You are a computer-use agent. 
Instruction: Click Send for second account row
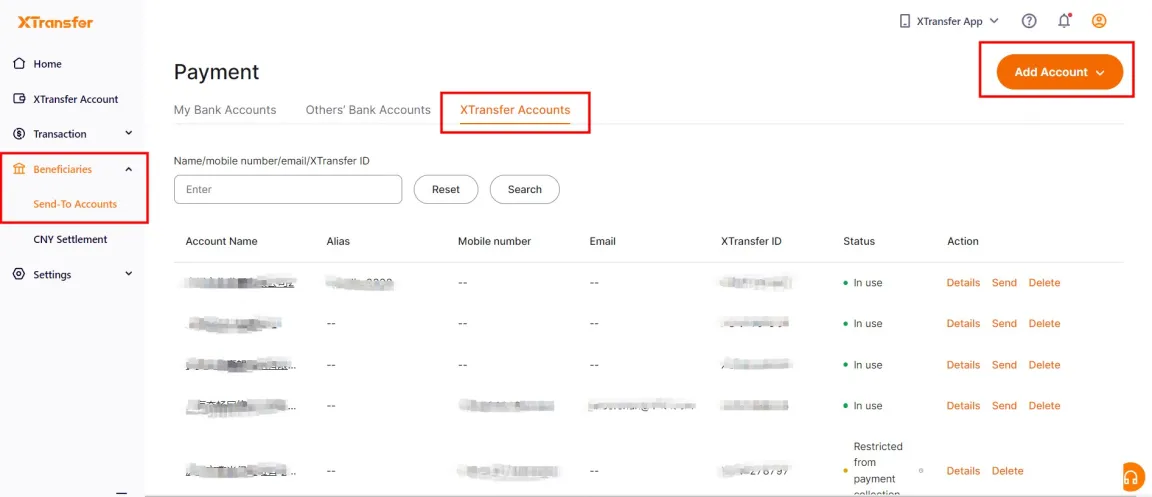[x=1004, y=323]
